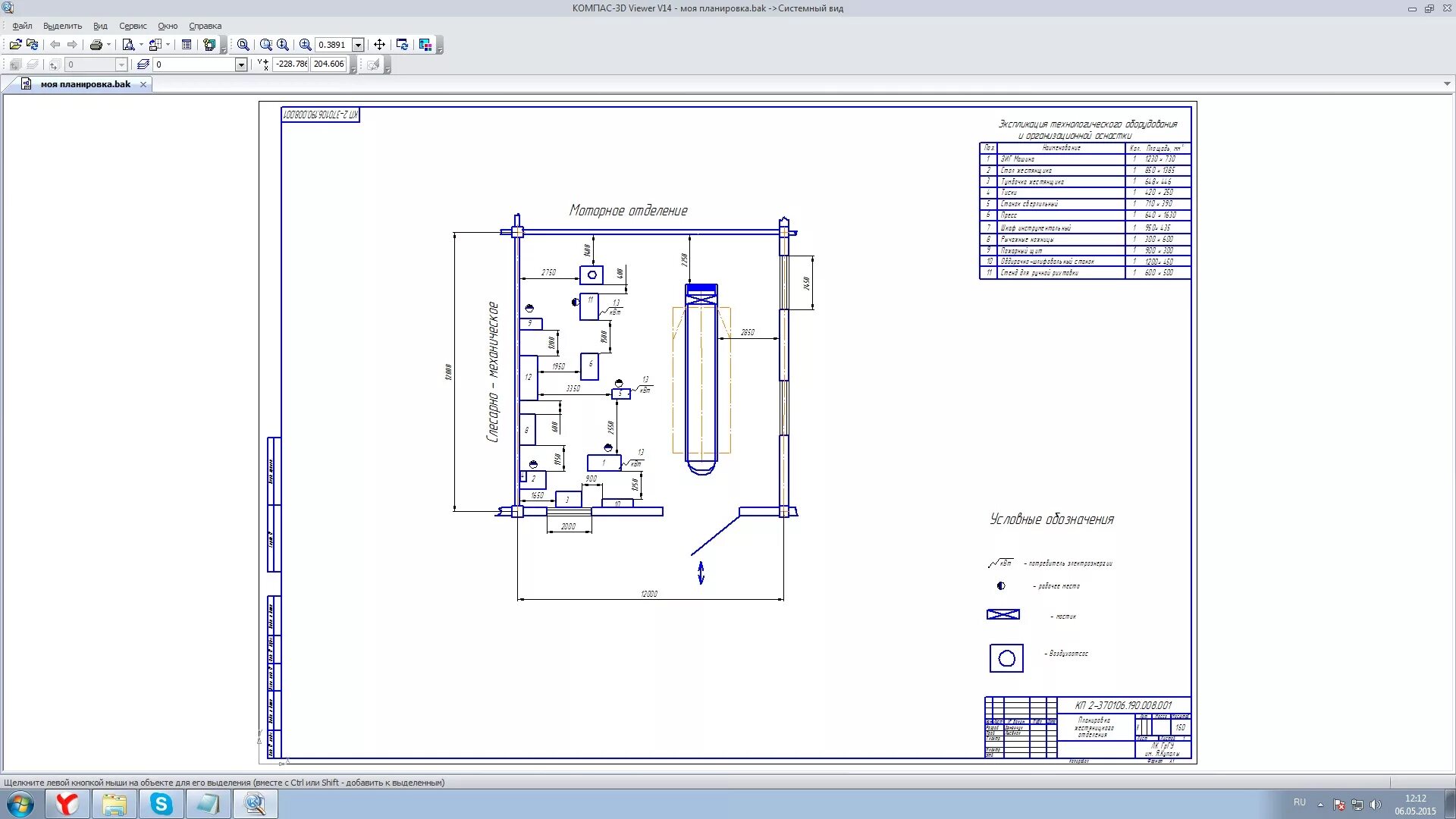Image resolution: width=1456 pixels, height=819 pixels.
Task: Click the Open file folder icon
Action: [x=15, y=45]
